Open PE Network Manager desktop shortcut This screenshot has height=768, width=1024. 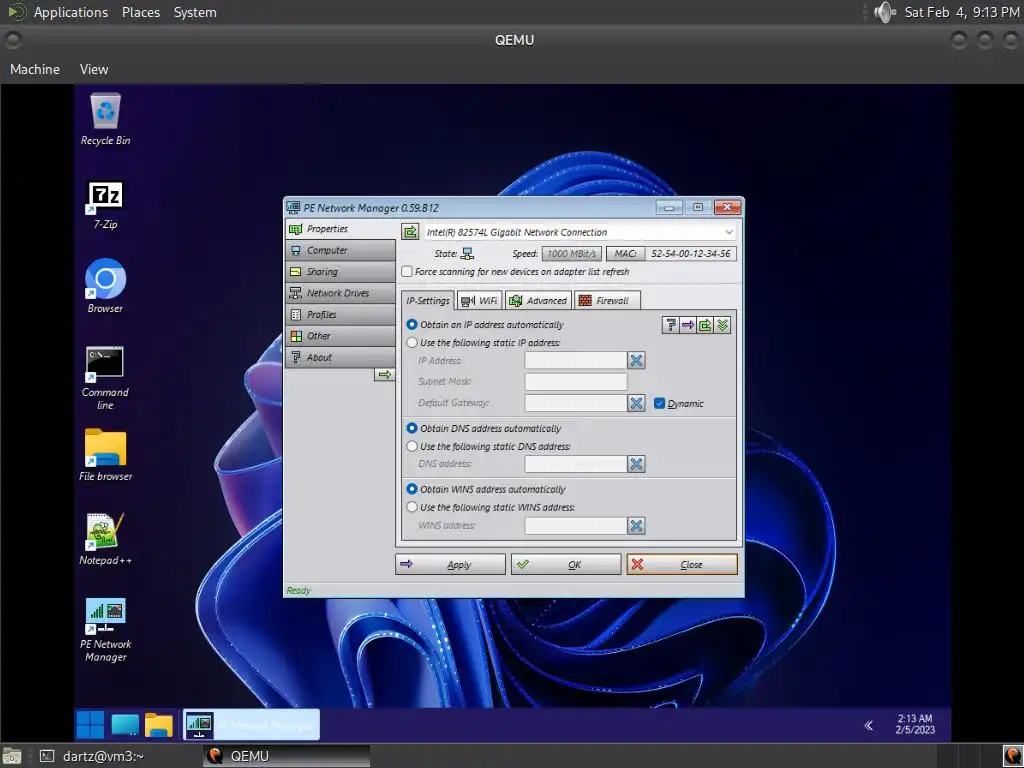coord(105,630)
